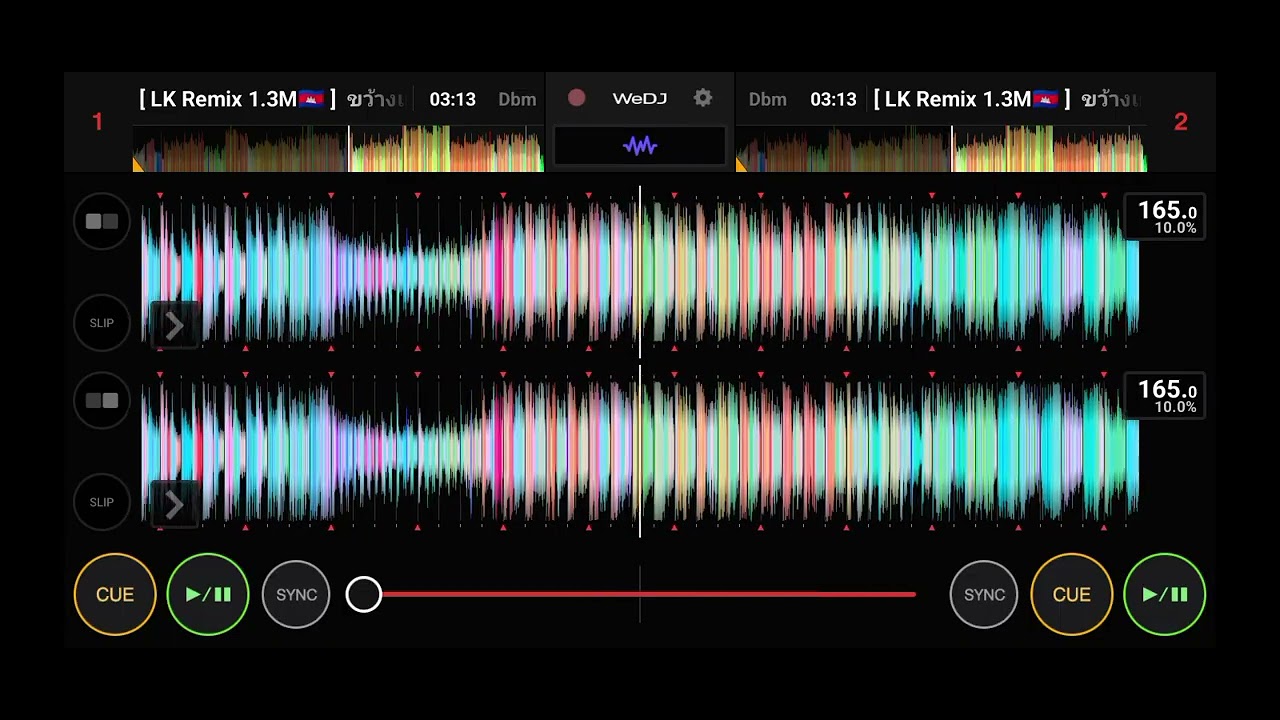Click deck 2 key label Dbm
The width and height of the screenshot is (1280, 720).
pyautogui.click(x=767, y=99)
